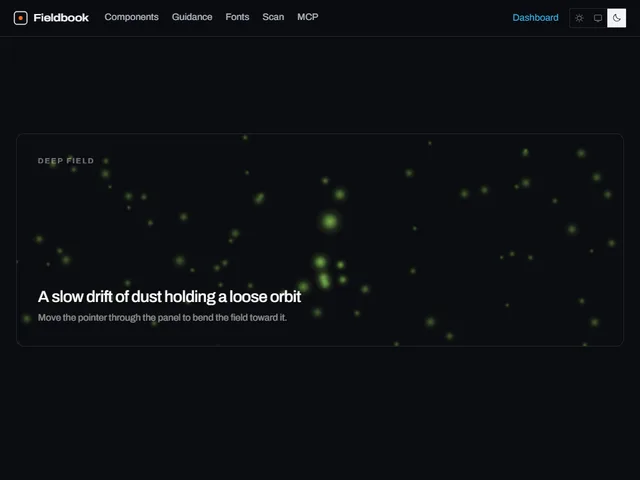
Task: Click the word 'orbit' in the heading
Action: point(286,297)
